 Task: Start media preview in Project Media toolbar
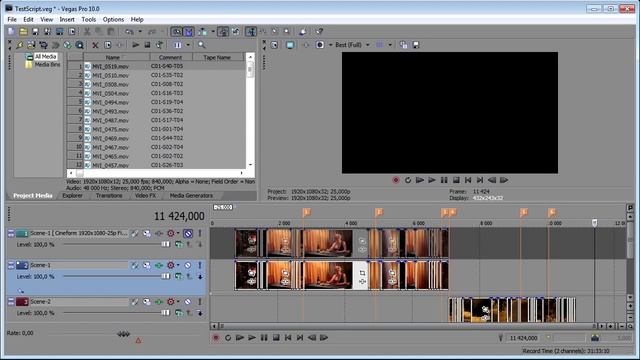coord(136,45)
